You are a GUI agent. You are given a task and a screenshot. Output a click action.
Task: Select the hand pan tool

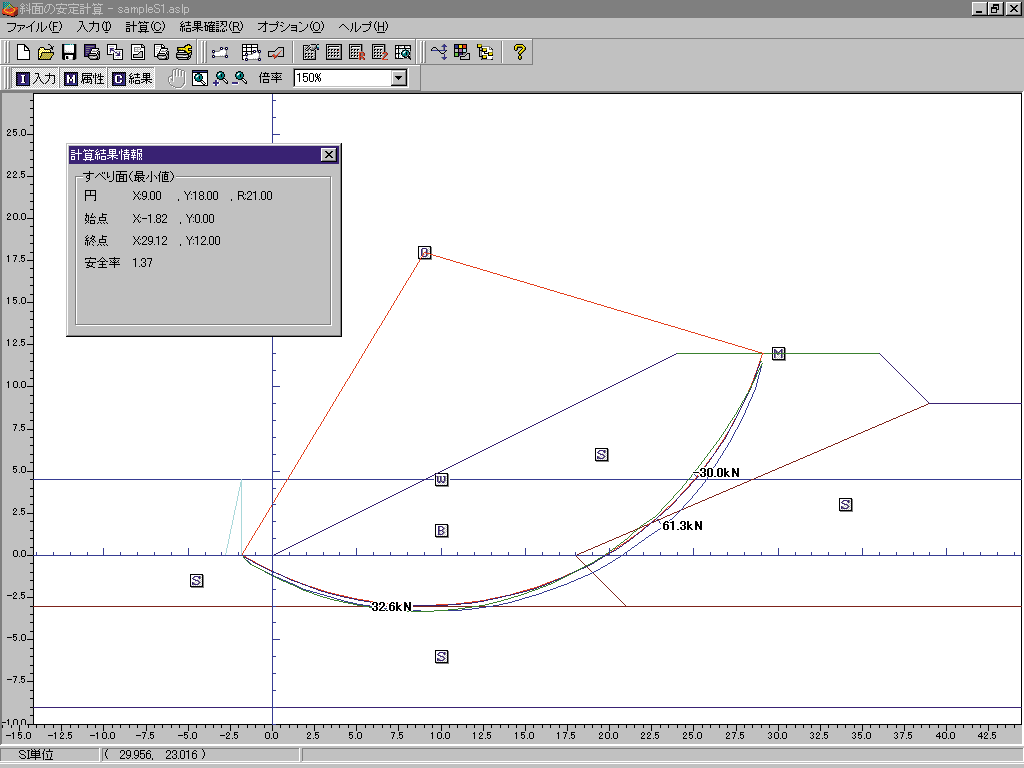pyautogui.click(x=177, y=78)
